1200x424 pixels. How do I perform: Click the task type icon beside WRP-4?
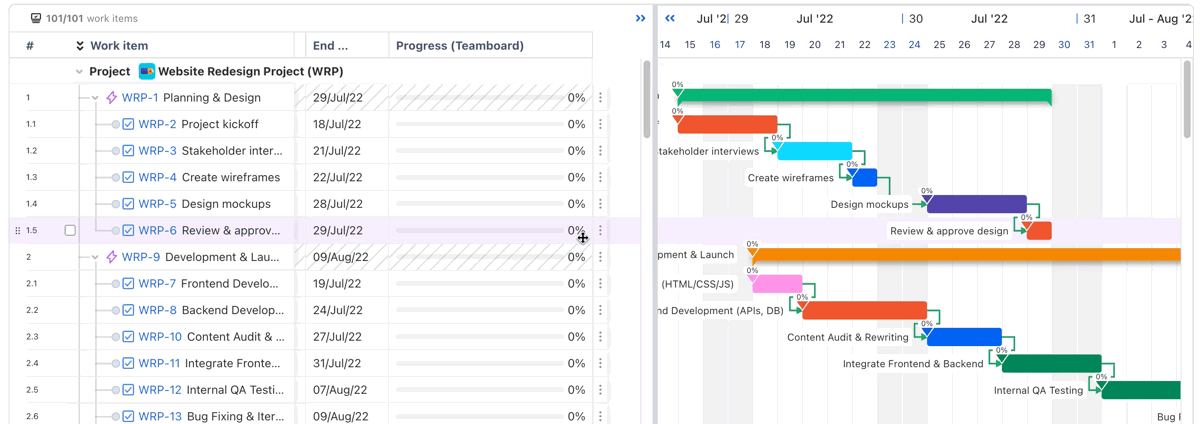point(128,178)
